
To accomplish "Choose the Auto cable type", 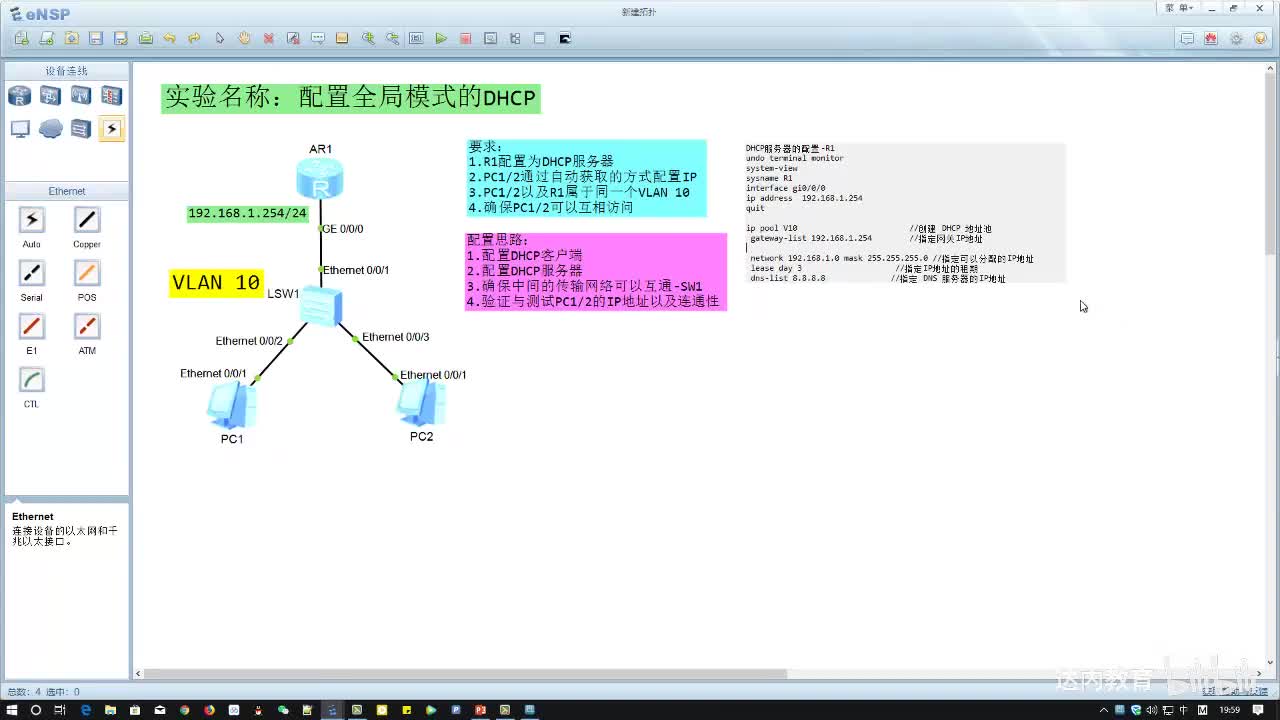I will pyautogui.click(x=32, y=220).
